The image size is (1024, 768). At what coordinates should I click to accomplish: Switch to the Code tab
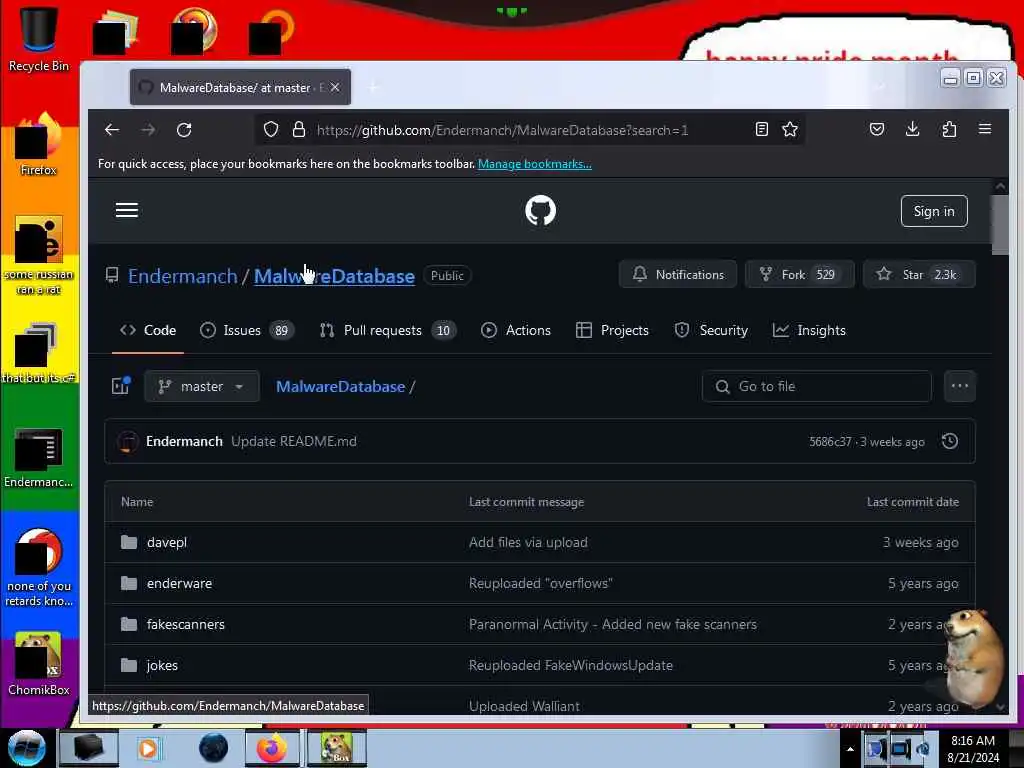click(x=148, y=330)
